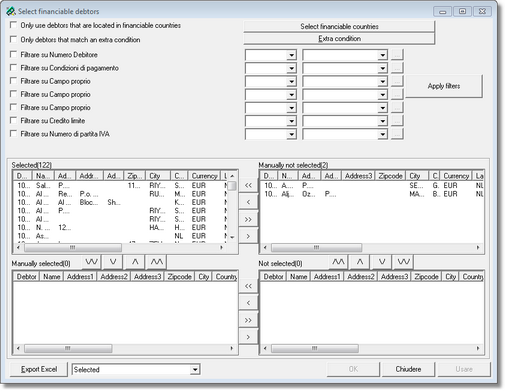Enable only debtors in financiable countries
The height and width of the screenshot is (391, 505).
(x=13, y=25)
